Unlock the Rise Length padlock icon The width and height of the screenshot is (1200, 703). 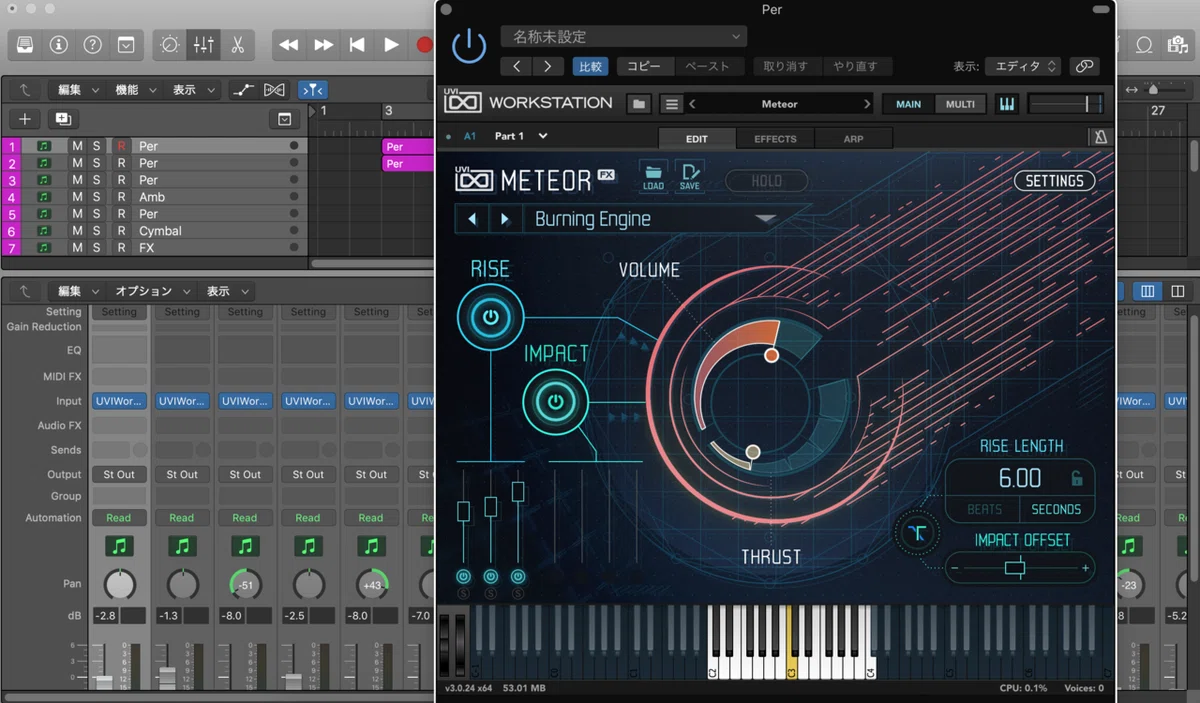(x=1077, y=478)
